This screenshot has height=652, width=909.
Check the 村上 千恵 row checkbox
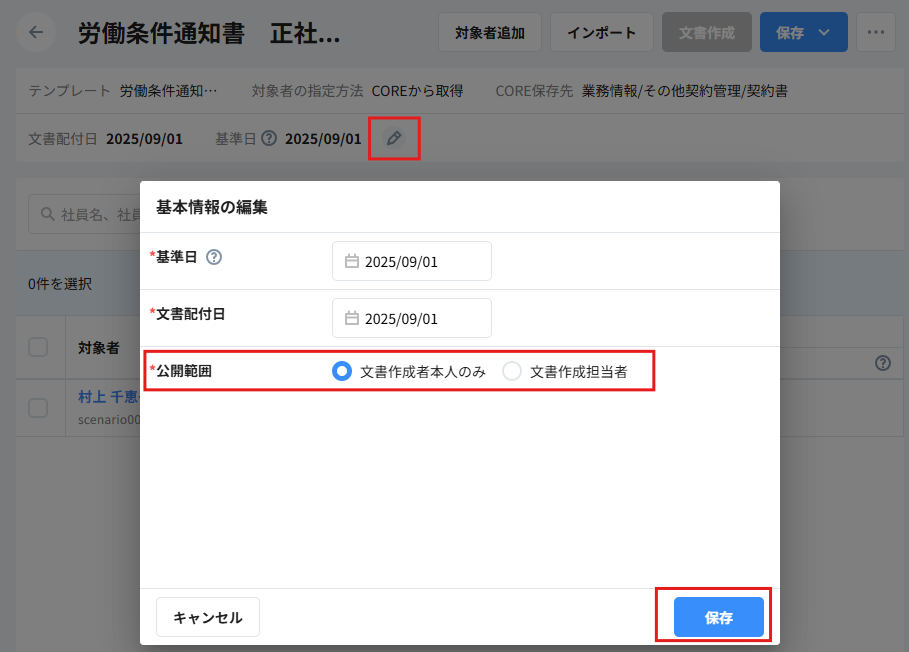(38, 407)
